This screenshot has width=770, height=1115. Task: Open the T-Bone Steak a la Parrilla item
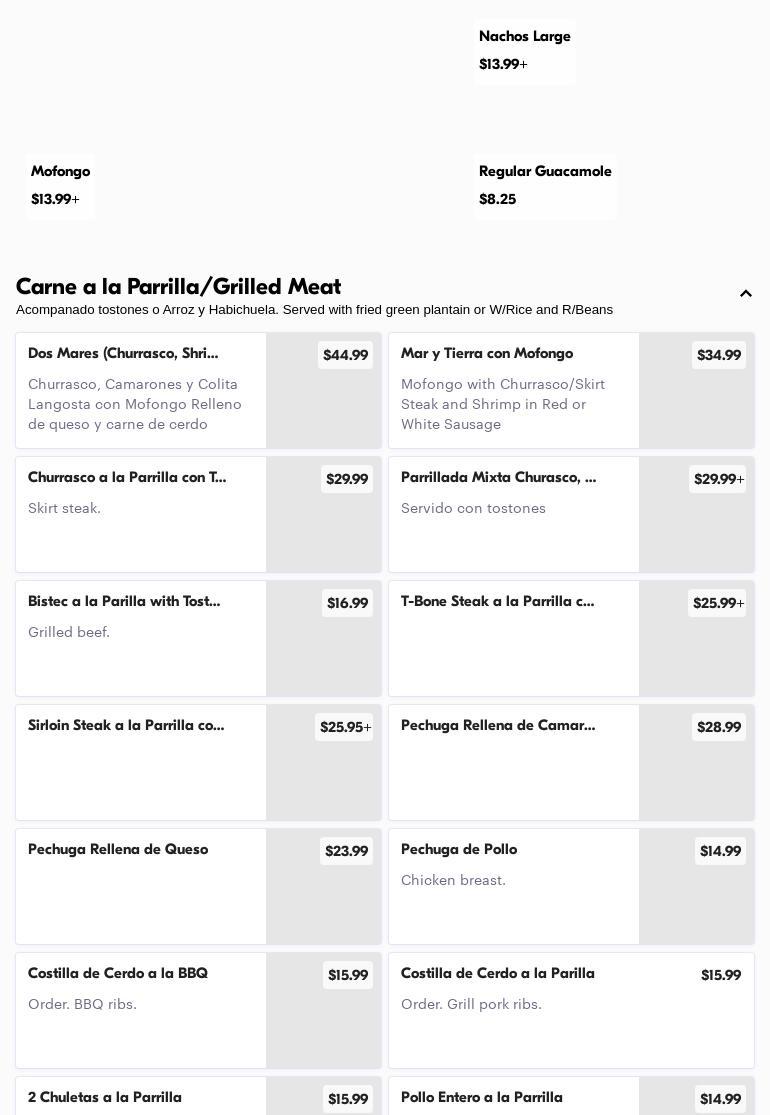(x=513, y=638)
